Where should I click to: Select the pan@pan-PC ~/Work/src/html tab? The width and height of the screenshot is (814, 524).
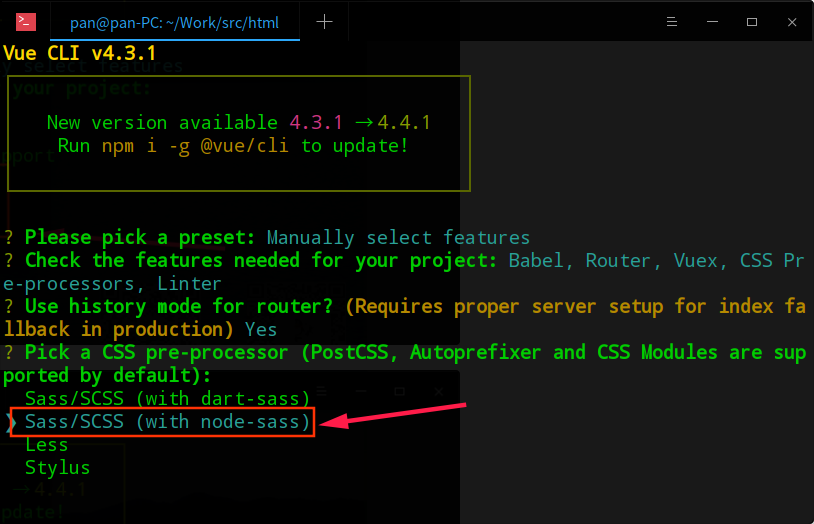coord(174,22)
